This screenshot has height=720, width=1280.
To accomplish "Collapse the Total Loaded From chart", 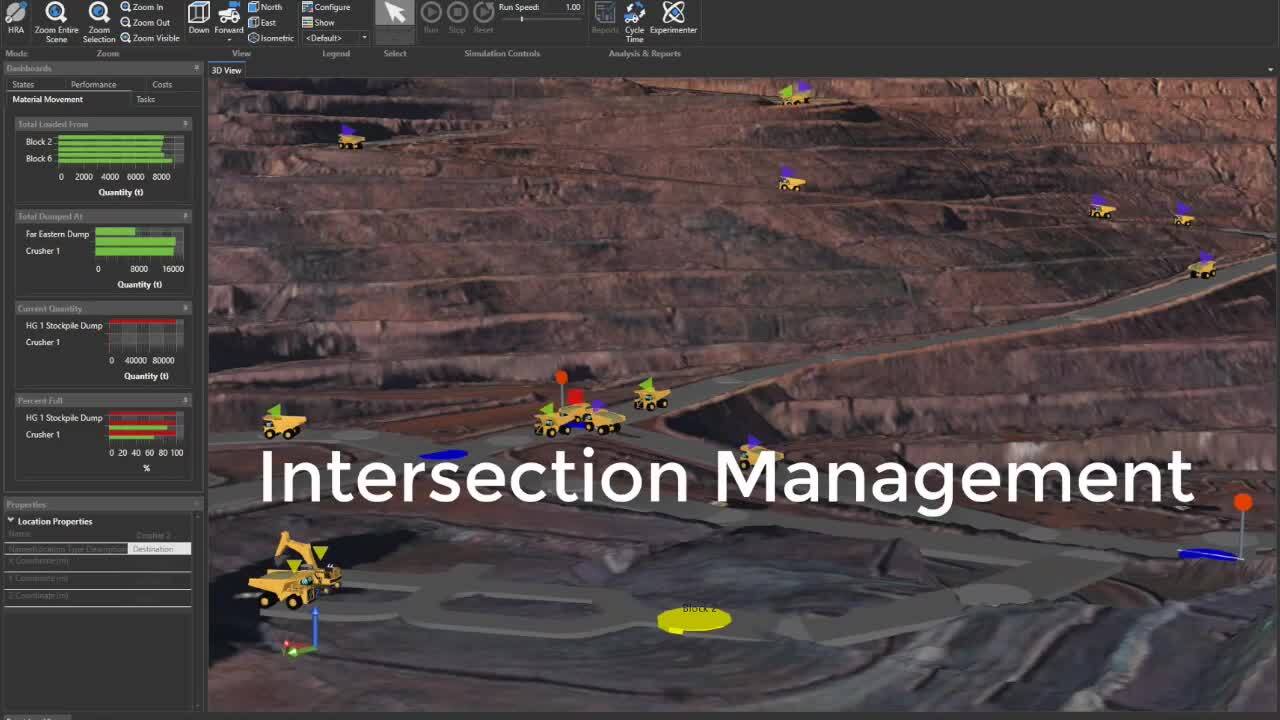I will [185, 124].
